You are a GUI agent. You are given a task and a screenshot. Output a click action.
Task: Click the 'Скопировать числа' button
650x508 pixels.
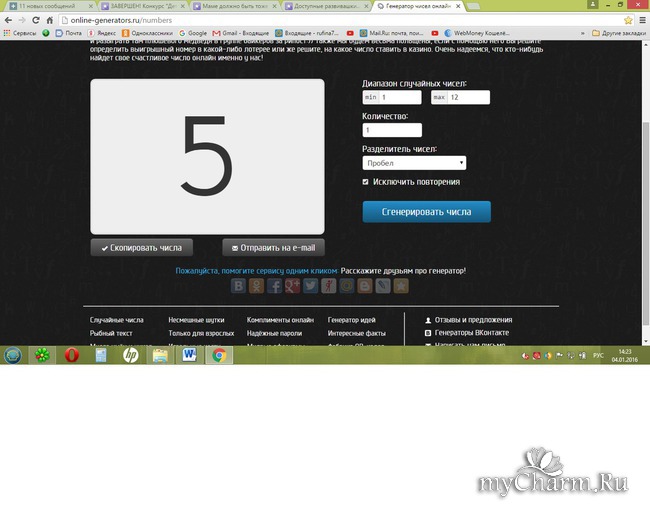[141, 247]
